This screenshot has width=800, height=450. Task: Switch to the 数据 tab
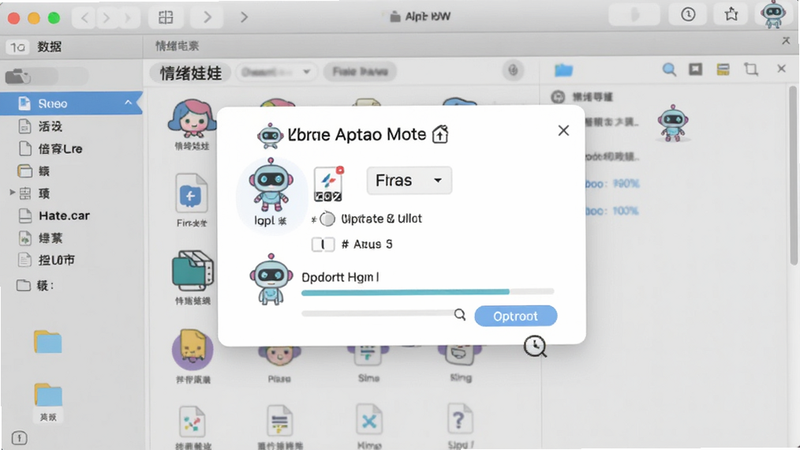pyautogui.click(x=49, y=47)
